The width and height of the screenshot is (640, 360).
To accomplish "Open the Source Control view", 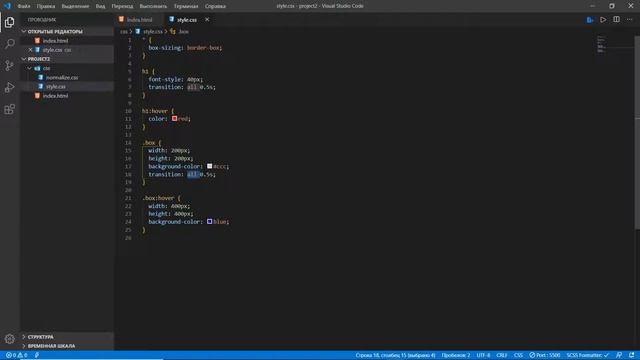I will pos(9,66).
